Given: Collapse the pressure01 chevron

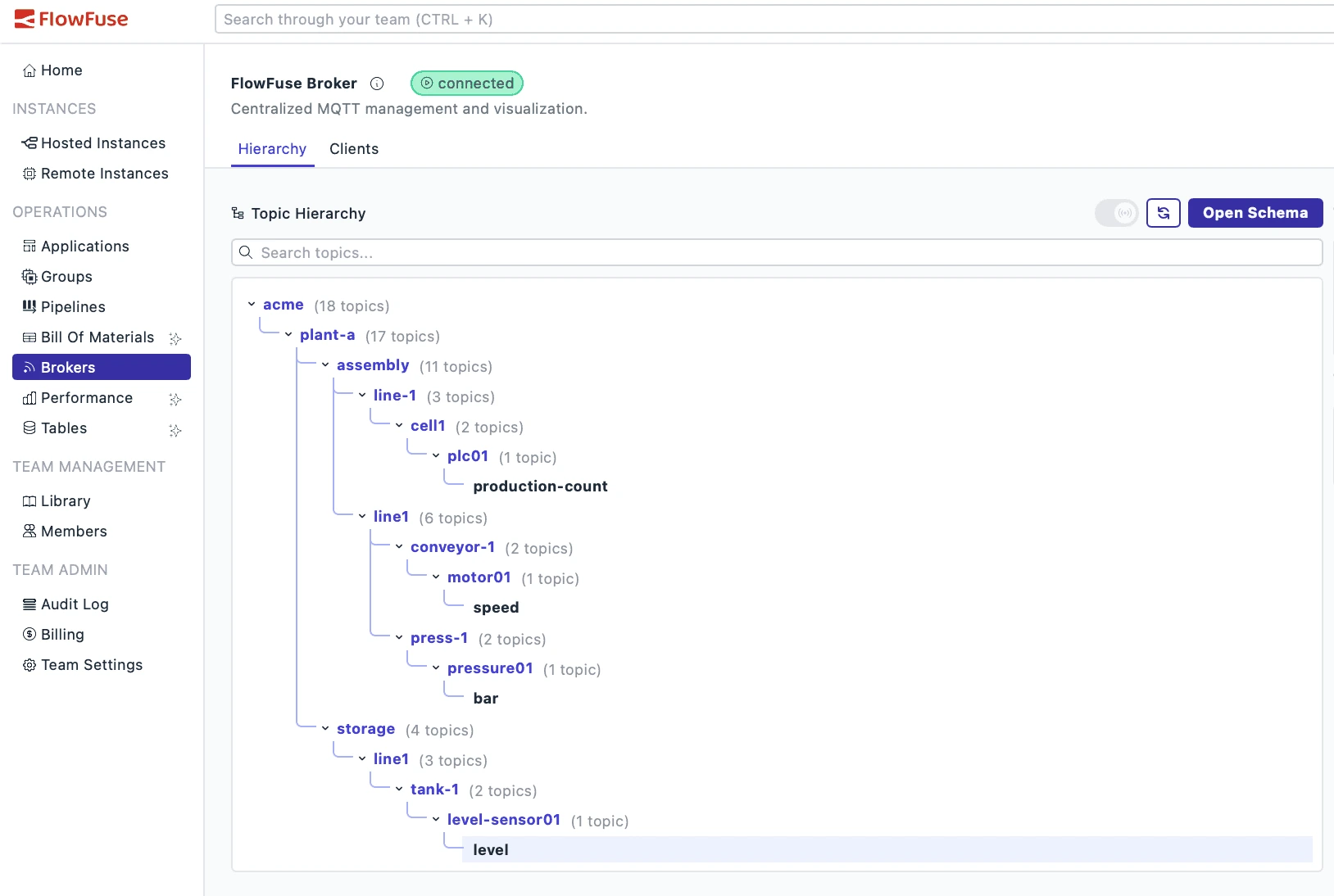Looking at the screenshot, I should click(436, 668).
